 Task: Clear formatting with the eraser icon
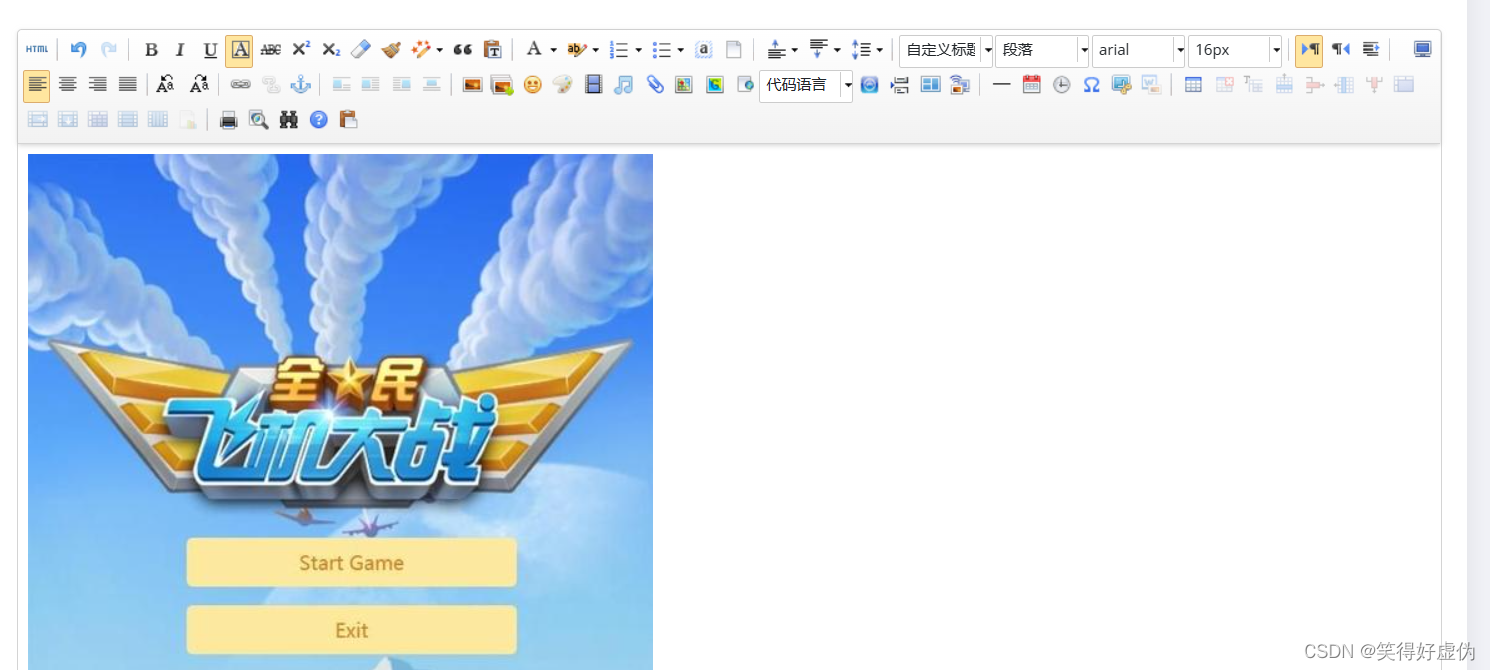(x=361, y=50)
